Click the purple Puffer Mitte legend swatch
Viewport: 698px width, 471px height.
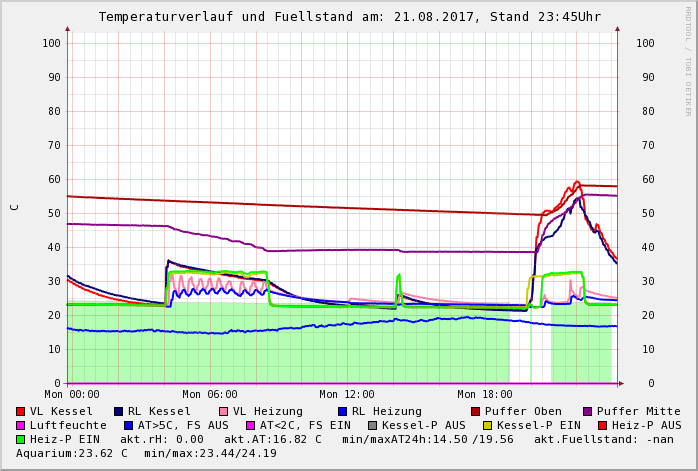coord(588,411)
